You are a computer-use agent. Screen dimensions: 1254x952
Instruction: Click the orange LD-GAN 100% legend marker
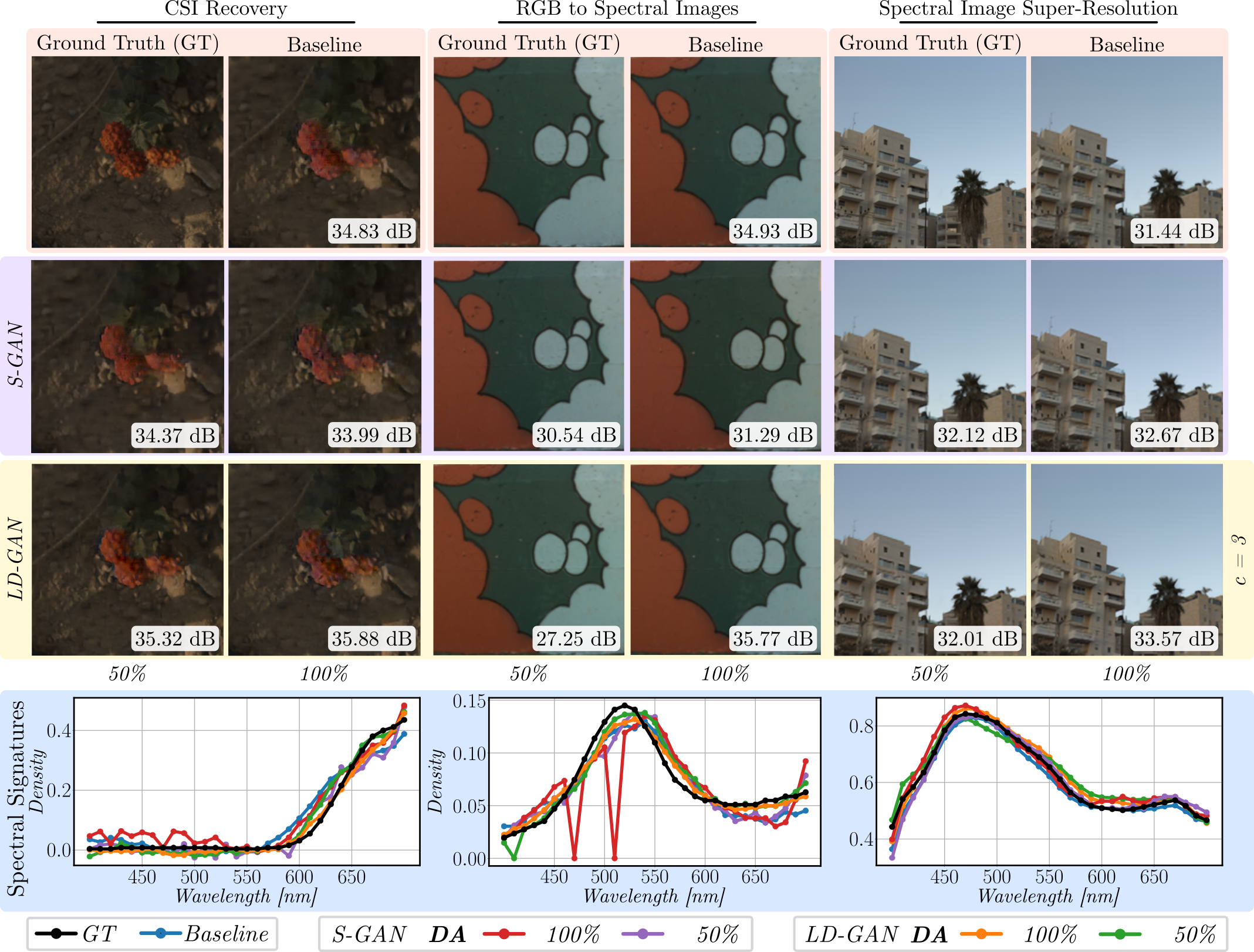(x=981, y=934)
